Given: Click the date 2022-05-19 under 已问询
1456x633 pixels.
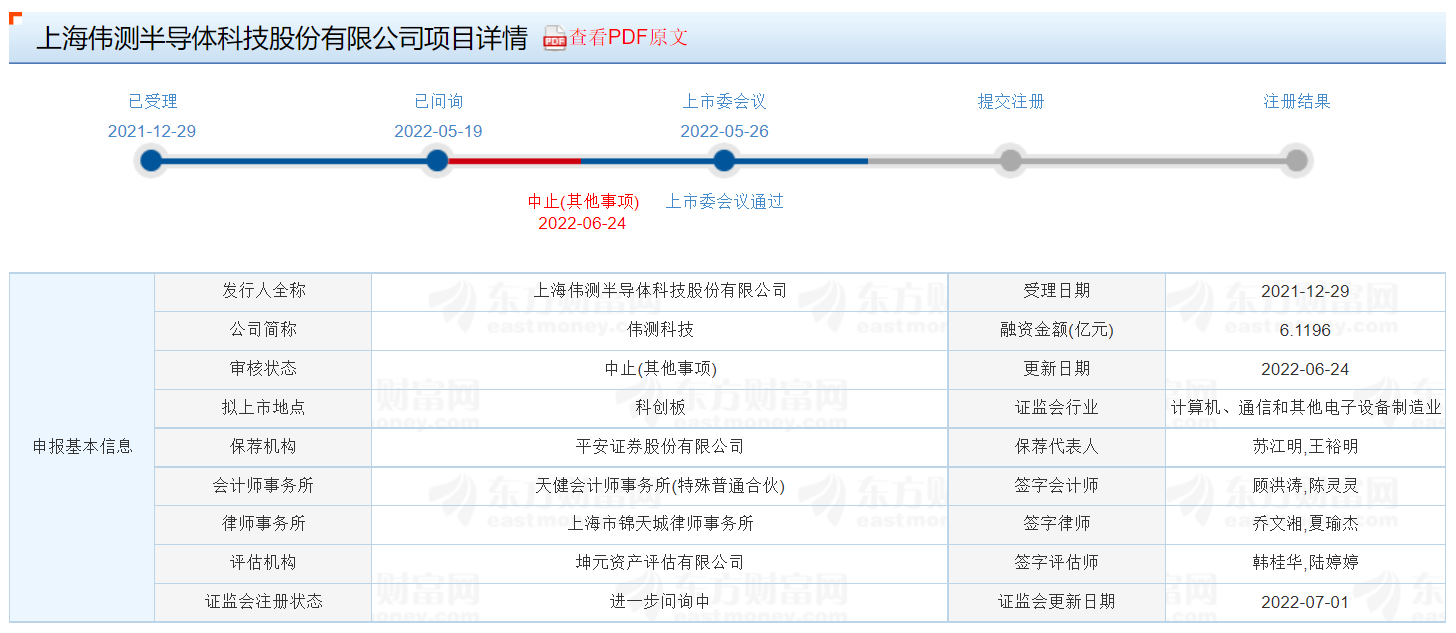Looking at the screenshot, I should (x=438, y=131).
